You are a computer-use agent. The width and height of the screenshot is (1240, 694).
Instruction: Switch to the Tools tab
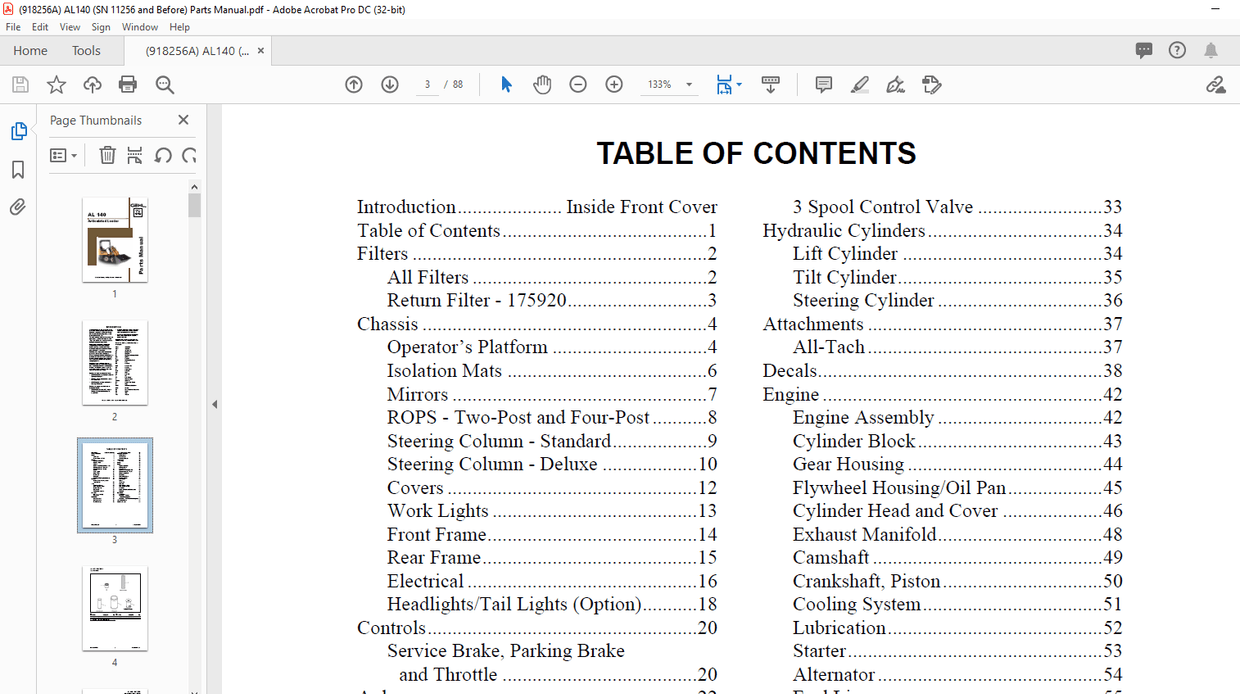86,50
